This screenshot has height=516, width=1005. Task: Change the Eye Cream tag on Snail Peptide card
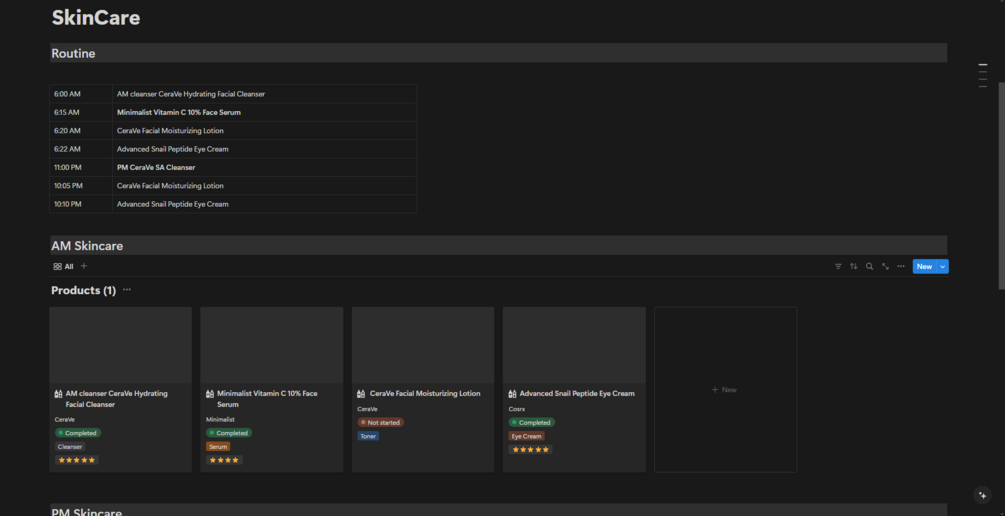click(x=527, y=436)
